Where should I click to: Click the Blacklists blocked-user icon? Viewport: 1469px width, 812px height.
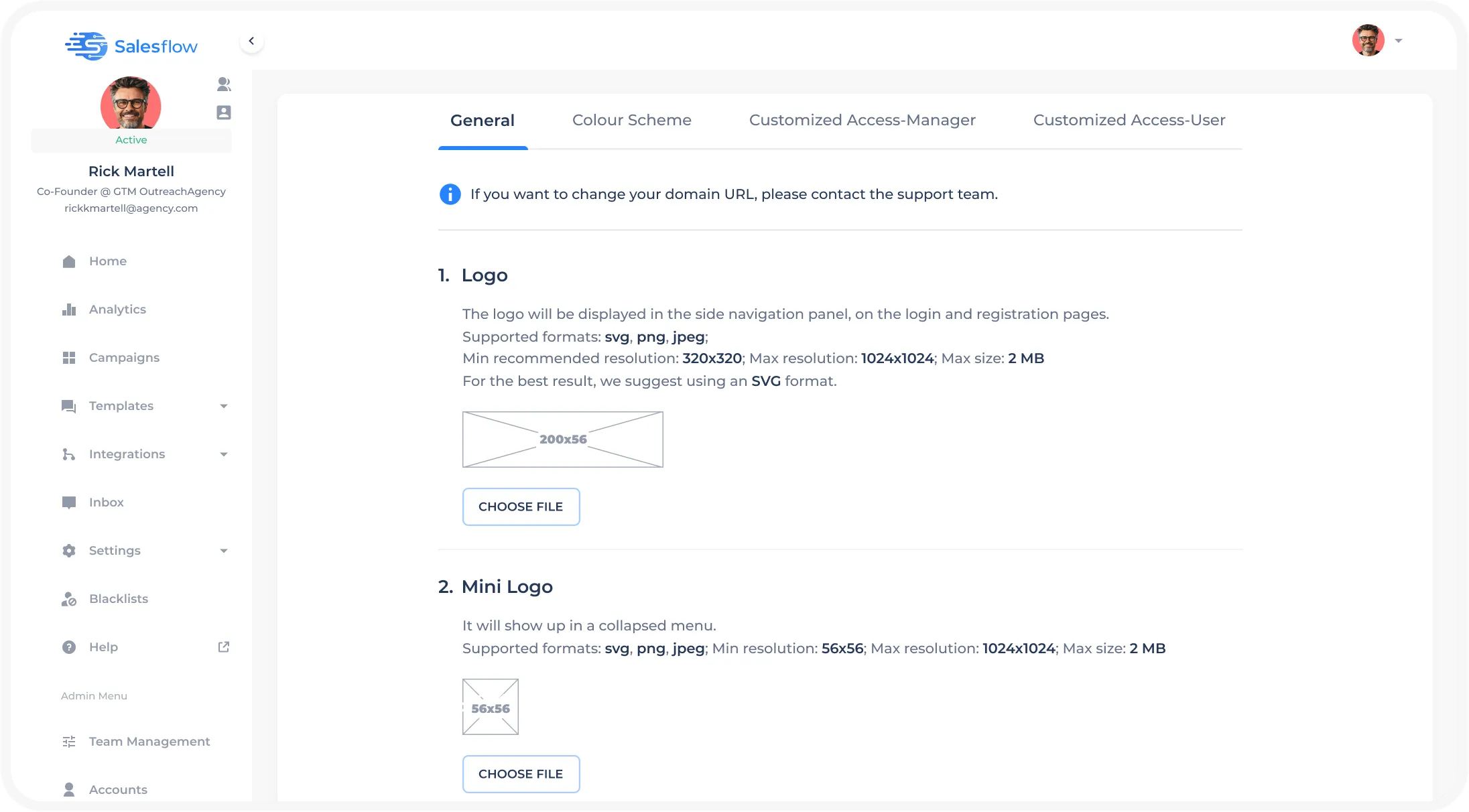[x=69, y=599]
